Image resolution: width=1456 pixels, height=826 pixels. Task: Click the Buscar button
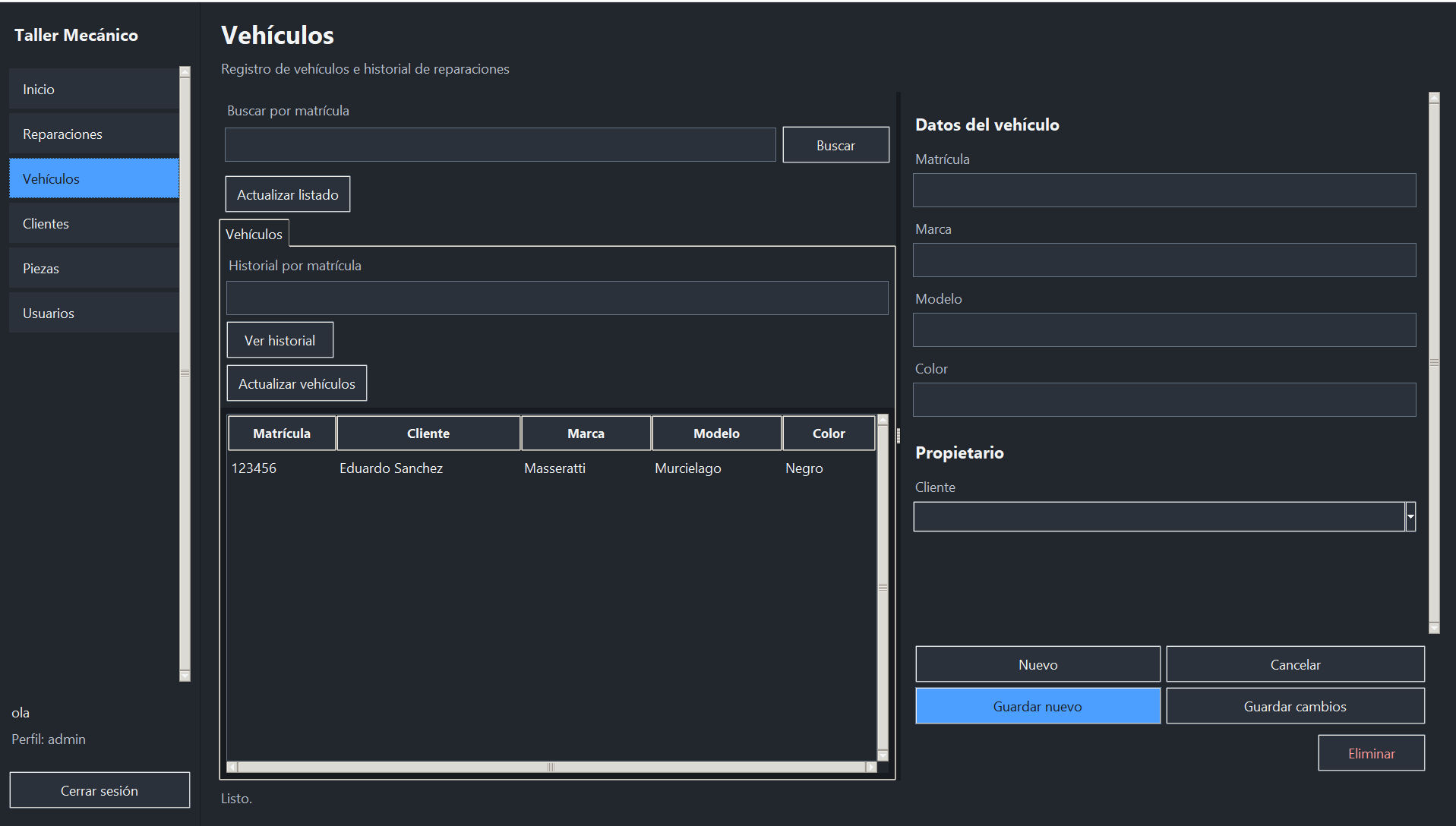pos(835,145)
